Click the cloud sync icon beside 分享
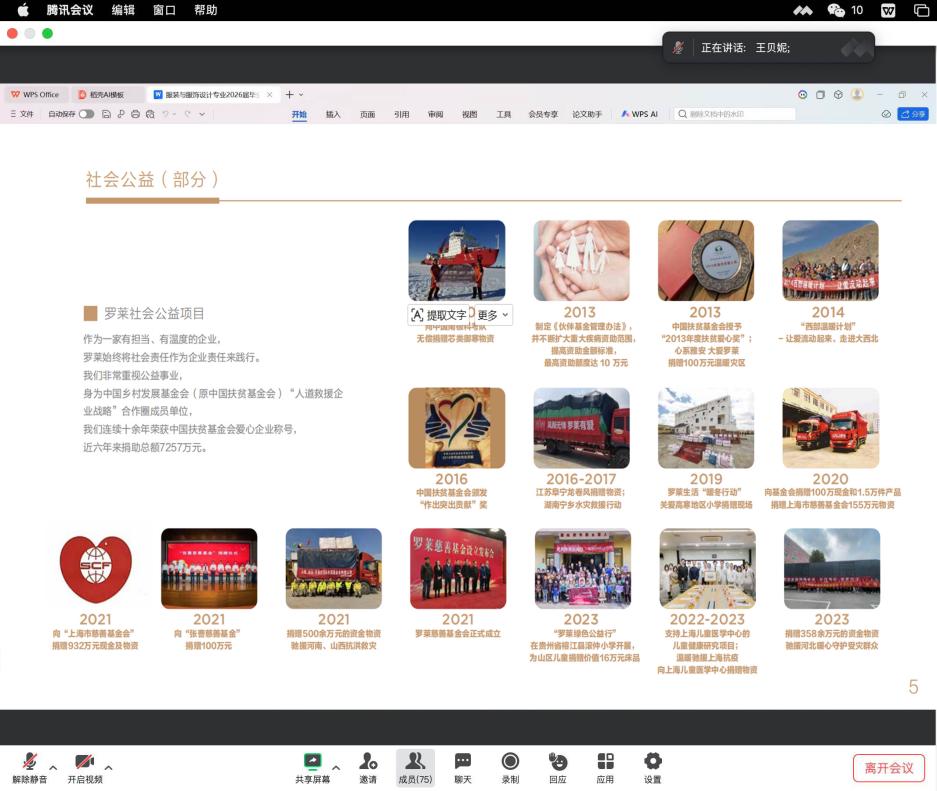This screenshot has width=937, height=791. point(886,114)
